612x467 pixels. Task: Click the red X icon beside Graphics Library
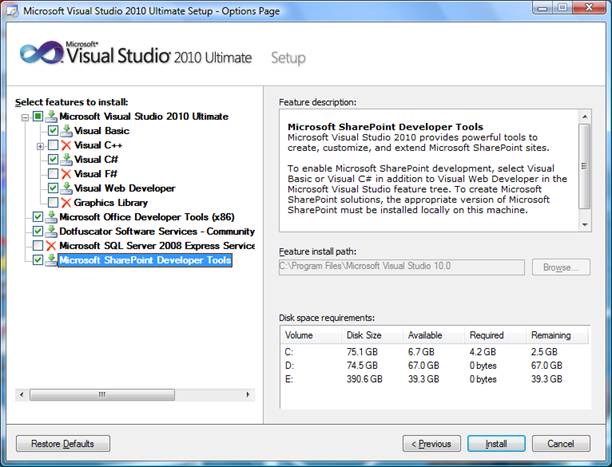coord(66,203)
